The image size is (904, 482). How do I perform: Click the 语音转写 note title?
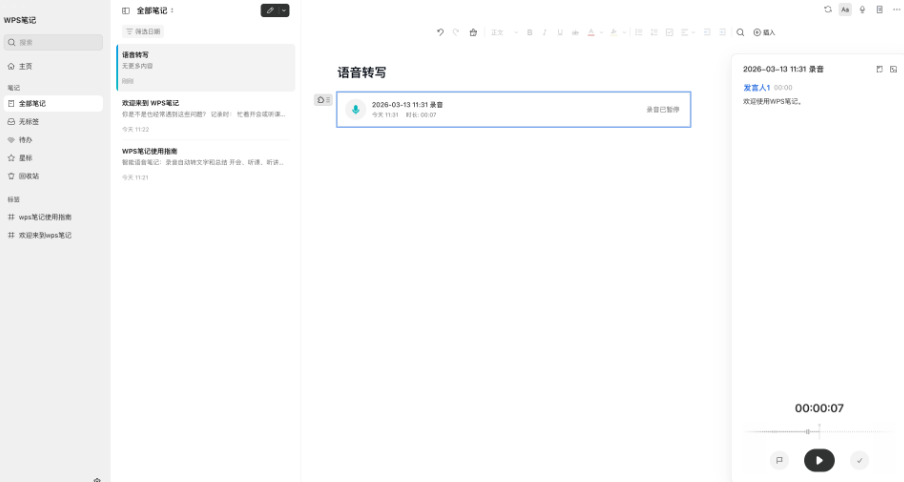pyautogui.click(x=362, y=73)
